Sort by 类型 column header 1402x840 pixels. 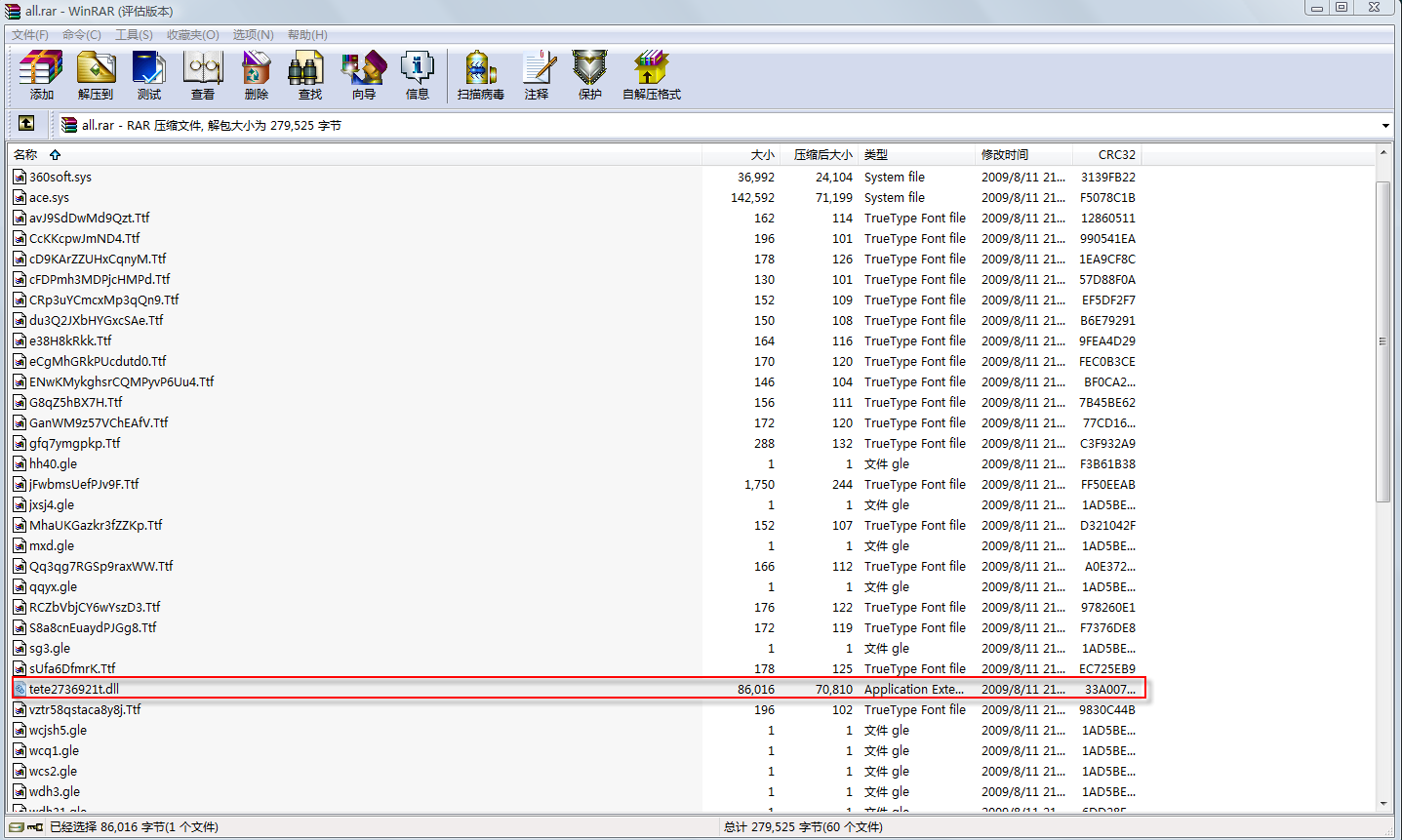[917, 154]
